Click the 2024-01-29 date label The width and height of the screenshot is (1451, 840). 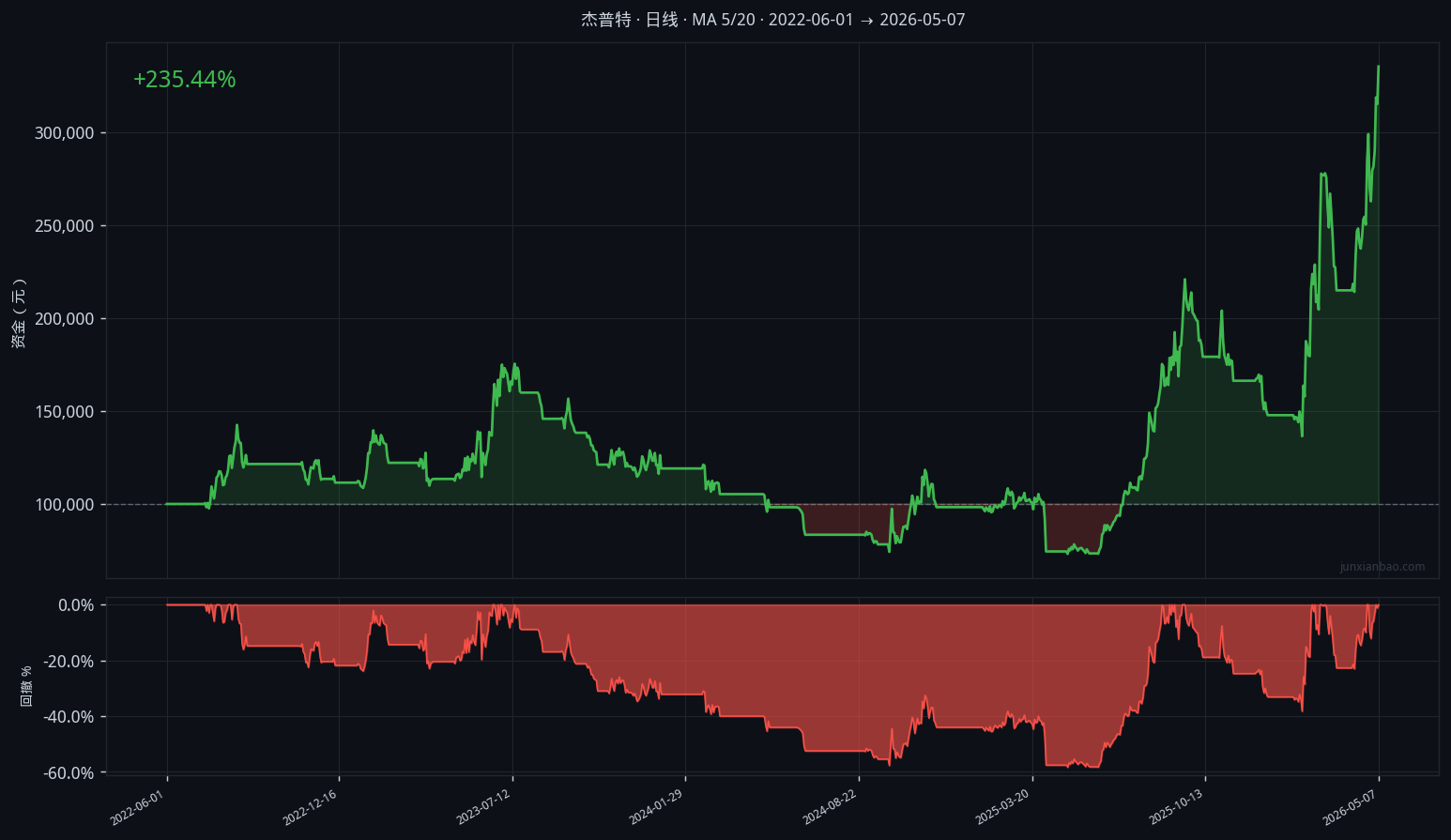656,807
